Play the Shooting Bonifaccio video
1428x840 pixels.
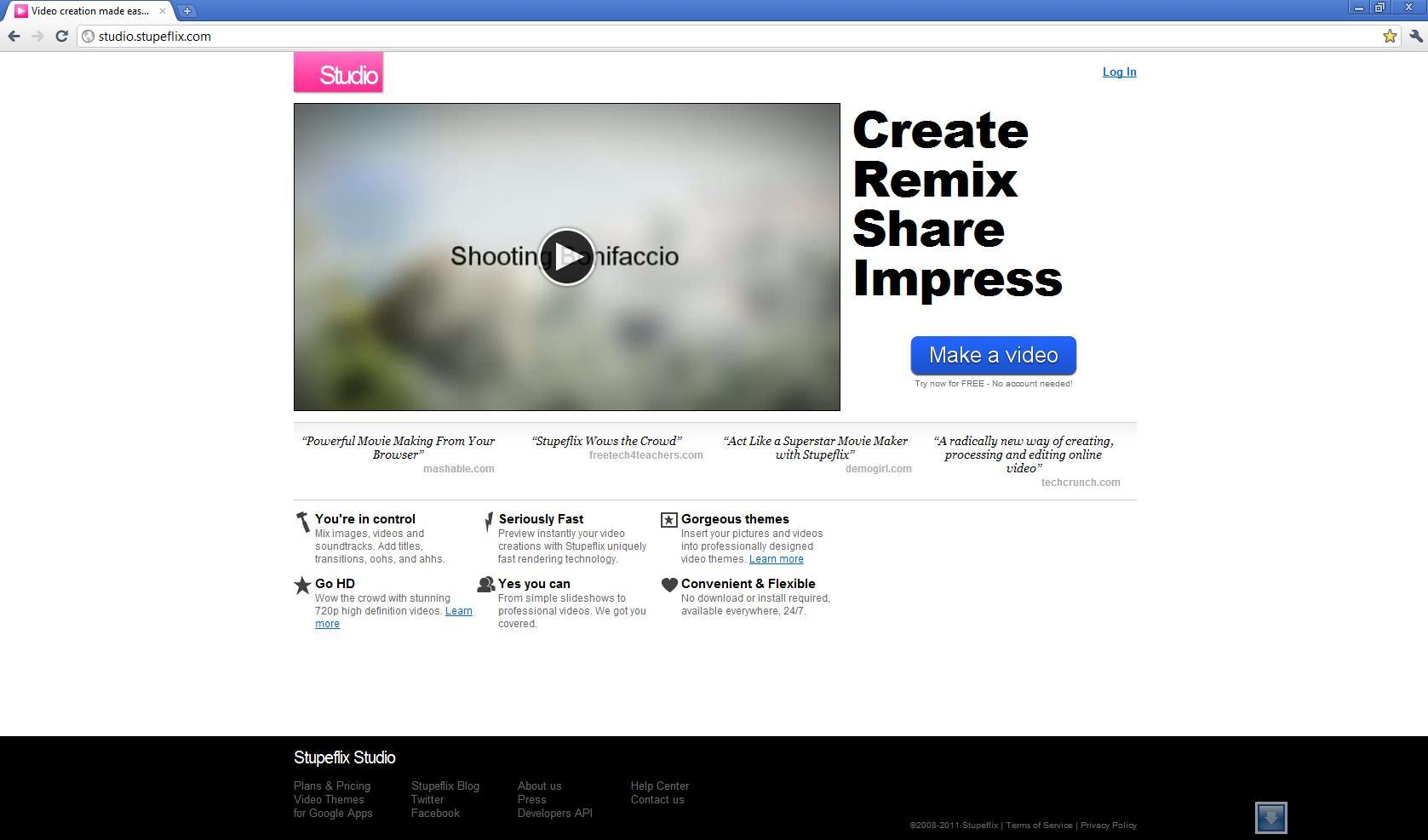pos(566,257)
